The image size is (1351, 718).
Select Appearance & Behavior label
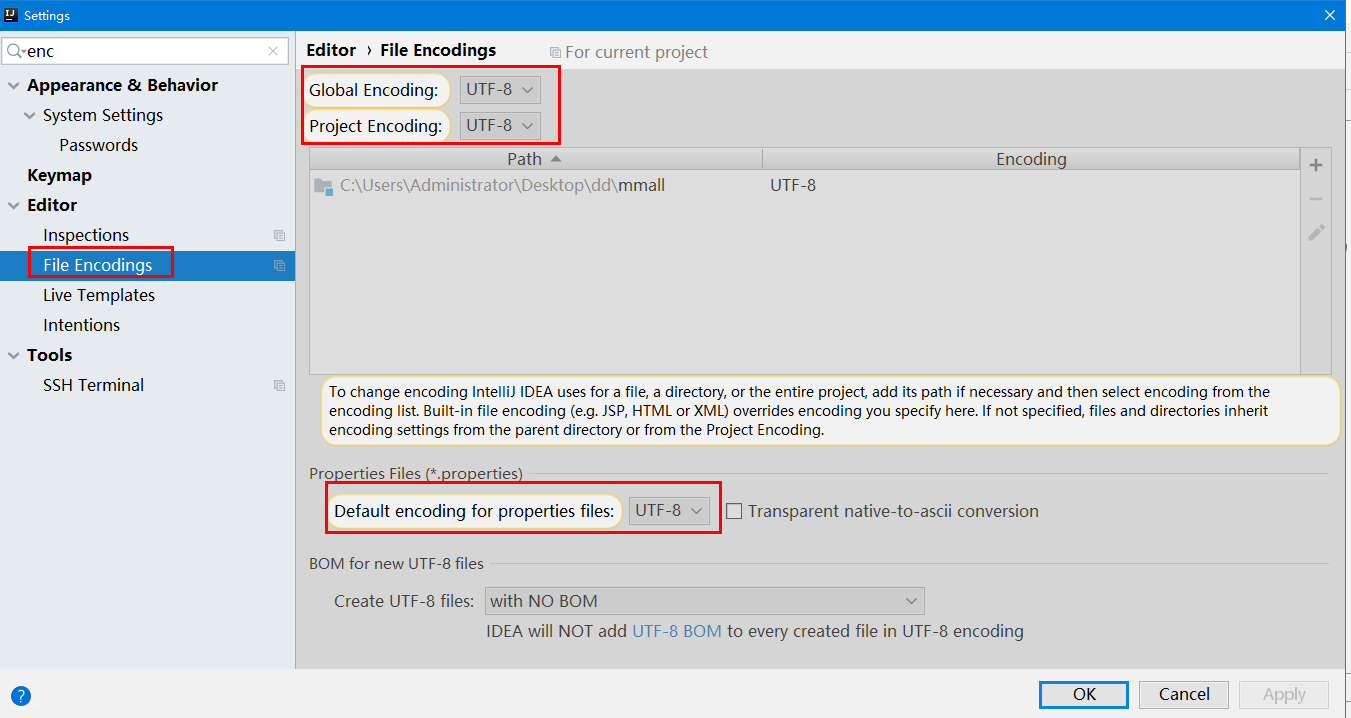click(x=122, y=85)
